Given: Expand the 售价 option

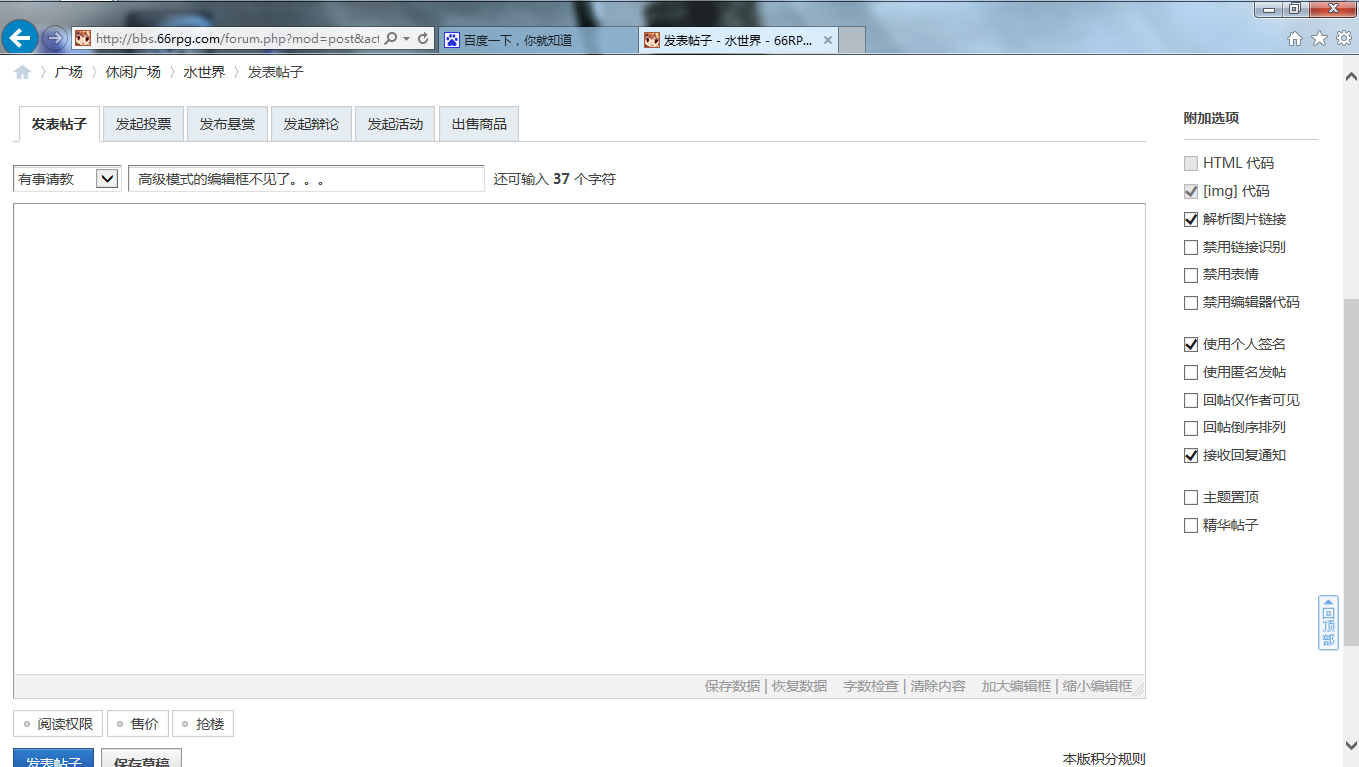Looking at the screenshot, I should [x=137, y=724].
